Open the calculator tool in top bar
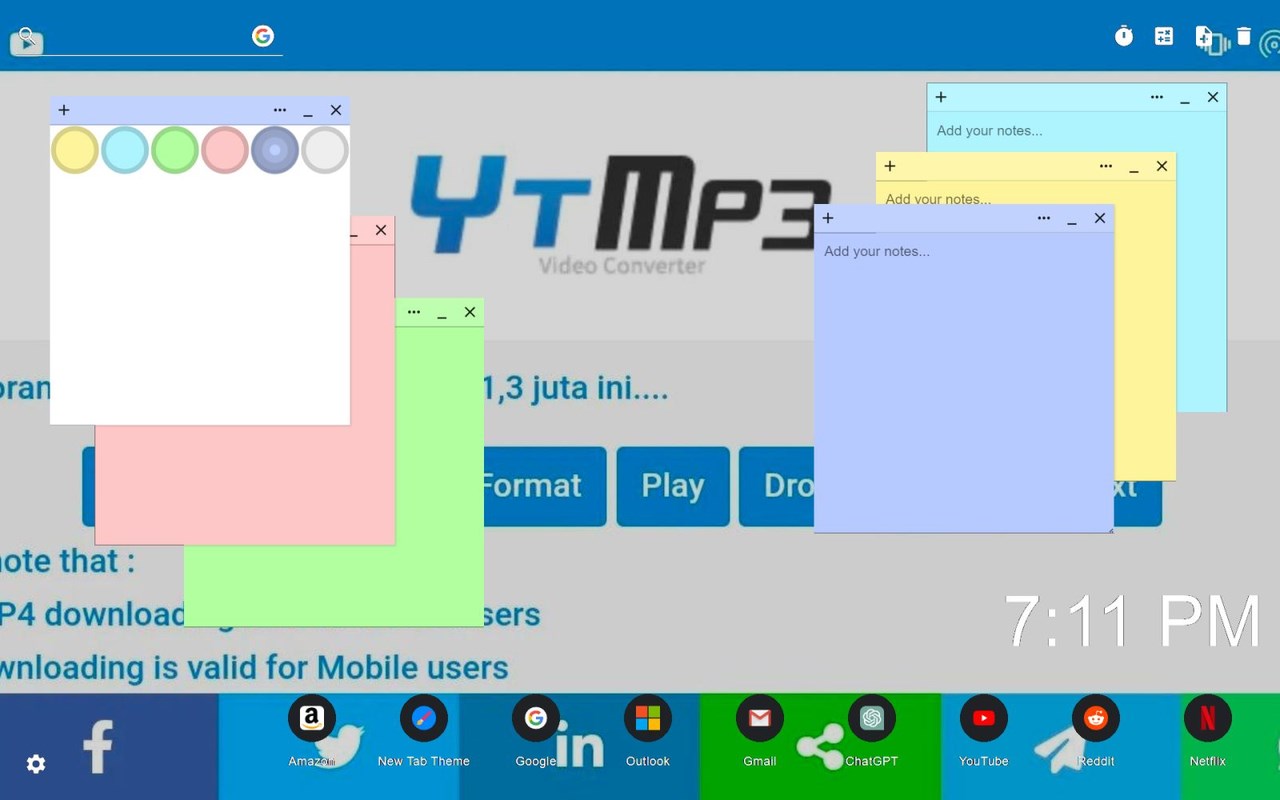1280x800 pixels. pyautogui.click(x=1164, y=37)
